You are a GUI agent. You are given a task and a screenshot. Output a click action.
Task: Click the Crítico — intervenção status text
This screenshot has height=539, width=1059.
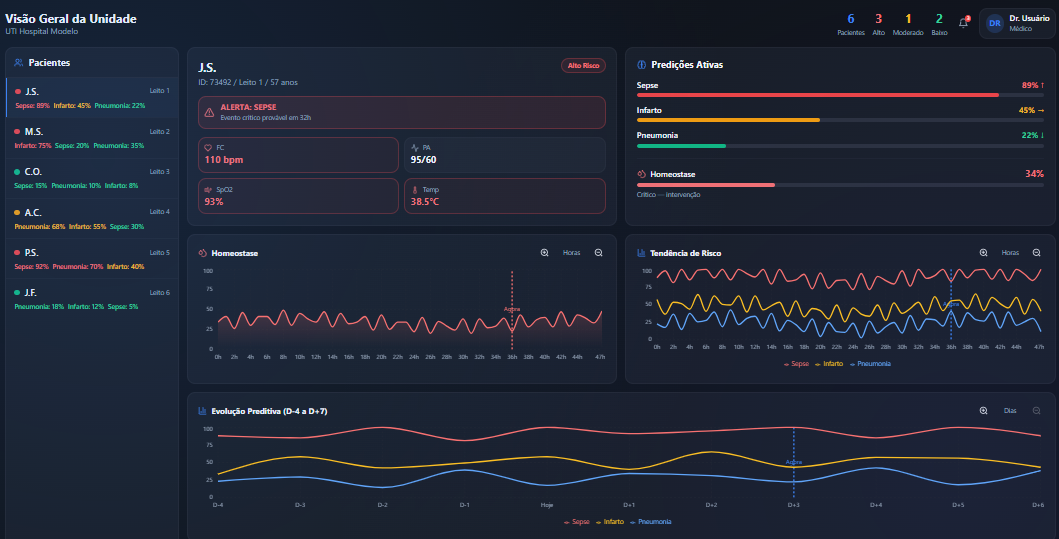click(x=668, y=195)
